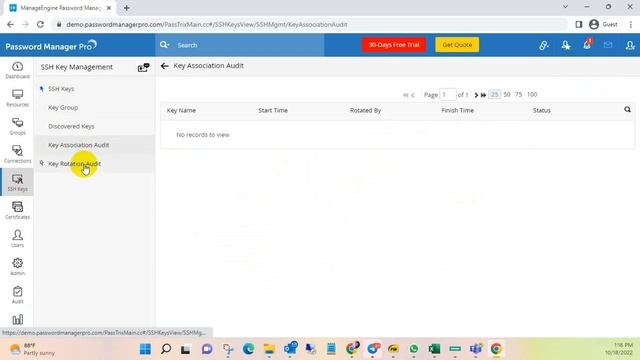Screen dimensions: 640x360
Task: Click the address bar URL
Action: pyautogui.click(x=207, y=24)
